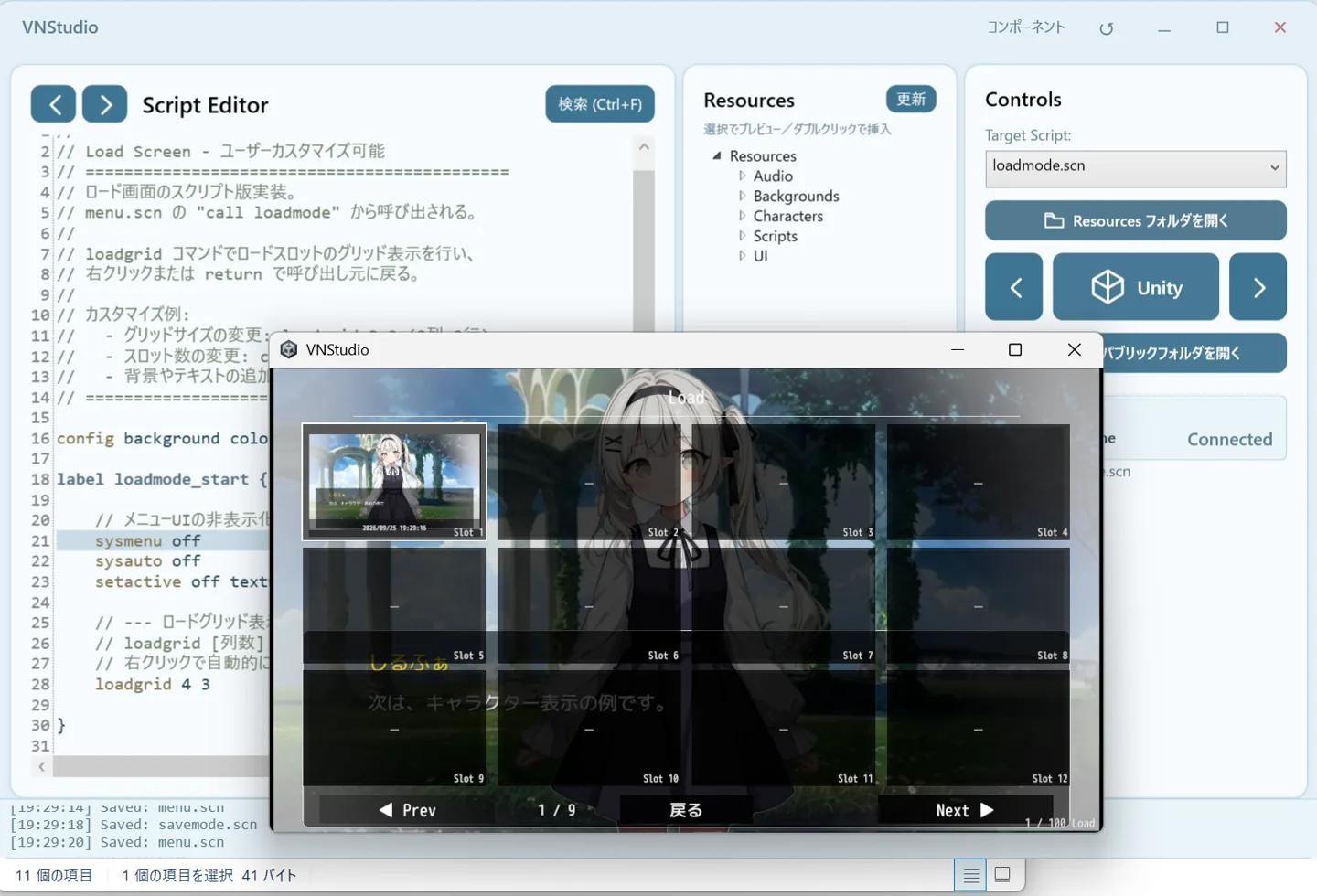The width and height of the screenshot is (1317, 896).
Task: Expand the Characters folder triangle
Action: coord(742,216)
